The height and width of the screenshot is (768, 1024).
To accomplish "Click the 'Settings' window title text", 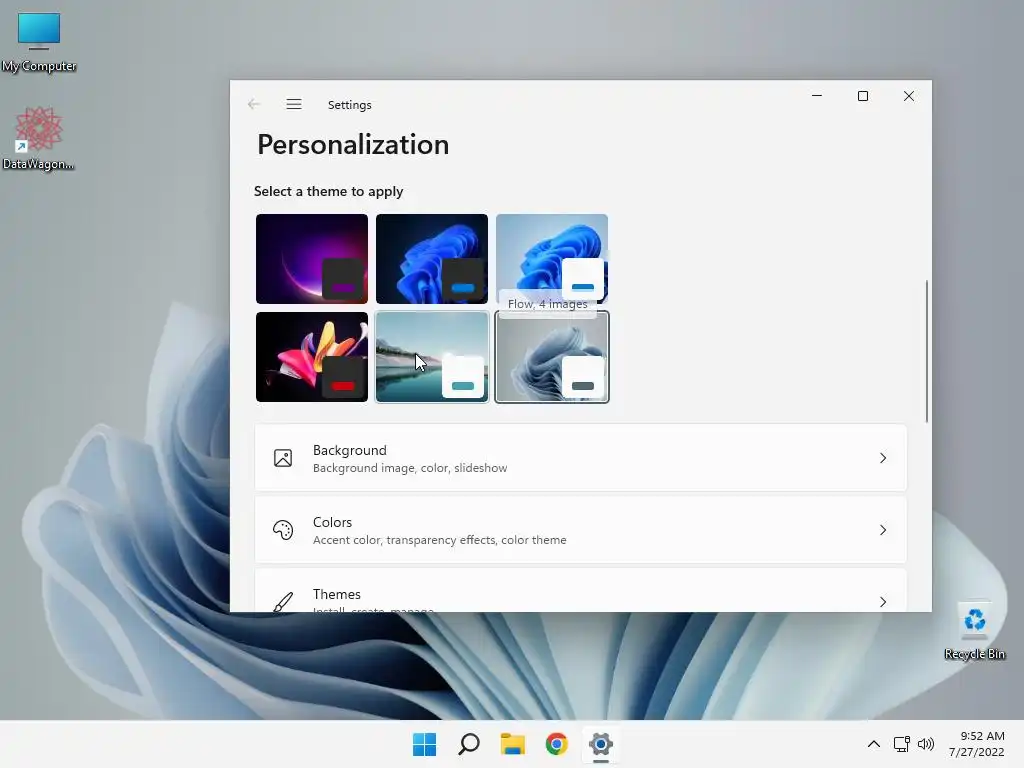I will pyautogui.click(x=349, y=105).
